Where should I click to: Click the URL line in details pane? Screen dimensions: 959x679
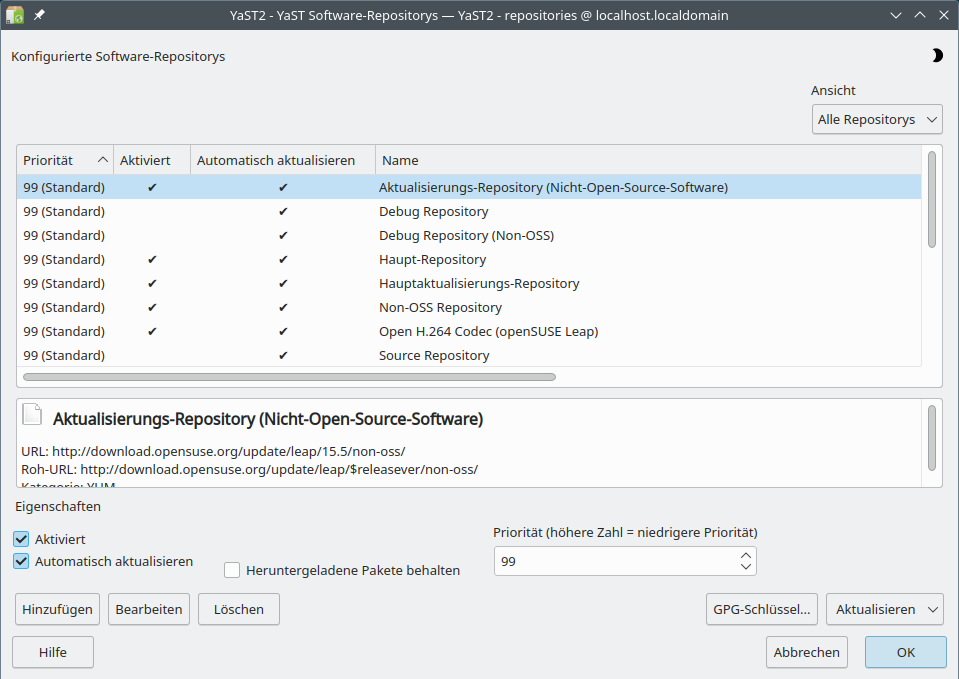point(213,451)
